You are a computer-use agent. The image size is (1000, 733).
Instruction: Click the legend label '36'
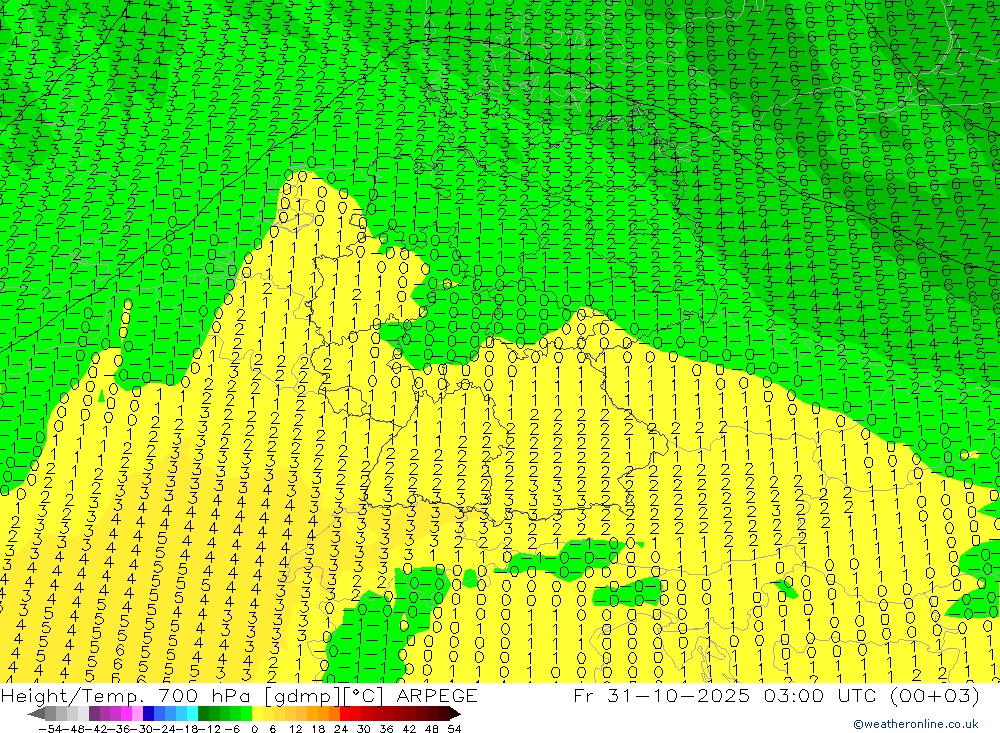pyautogui.click(x=386, y=729)
